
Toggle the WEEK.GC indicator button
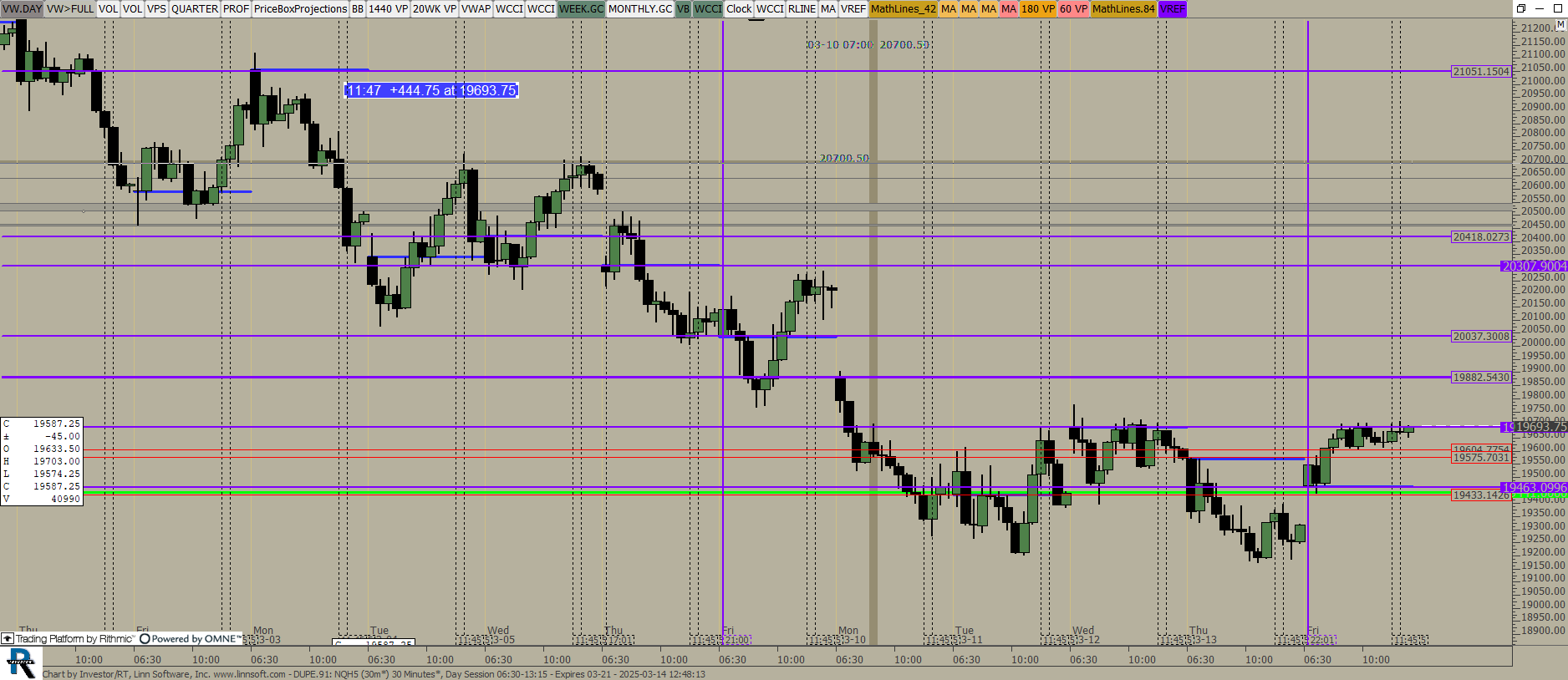tap(581, 9)
